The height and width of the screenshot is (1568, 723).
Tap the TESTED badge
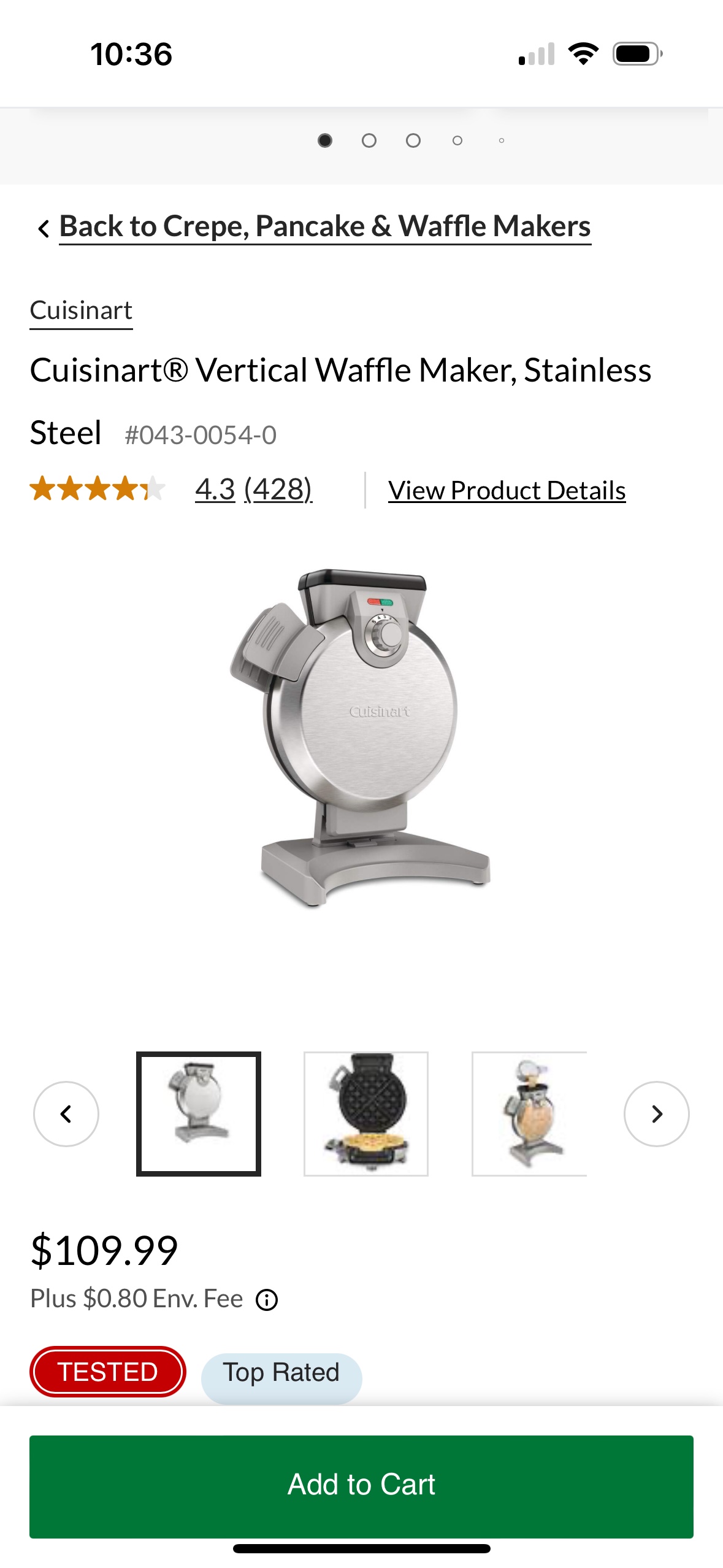[108, 1371]
